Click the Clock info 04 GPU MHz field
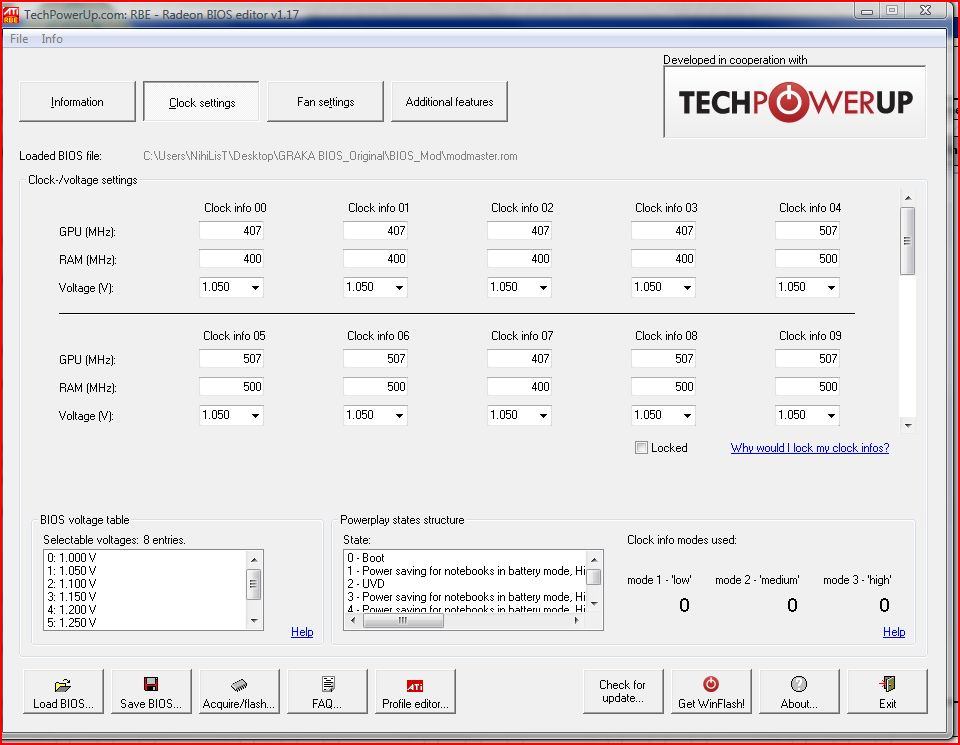Image resolution: width=960 pixels, height=745 pixels. click(807, 231)
